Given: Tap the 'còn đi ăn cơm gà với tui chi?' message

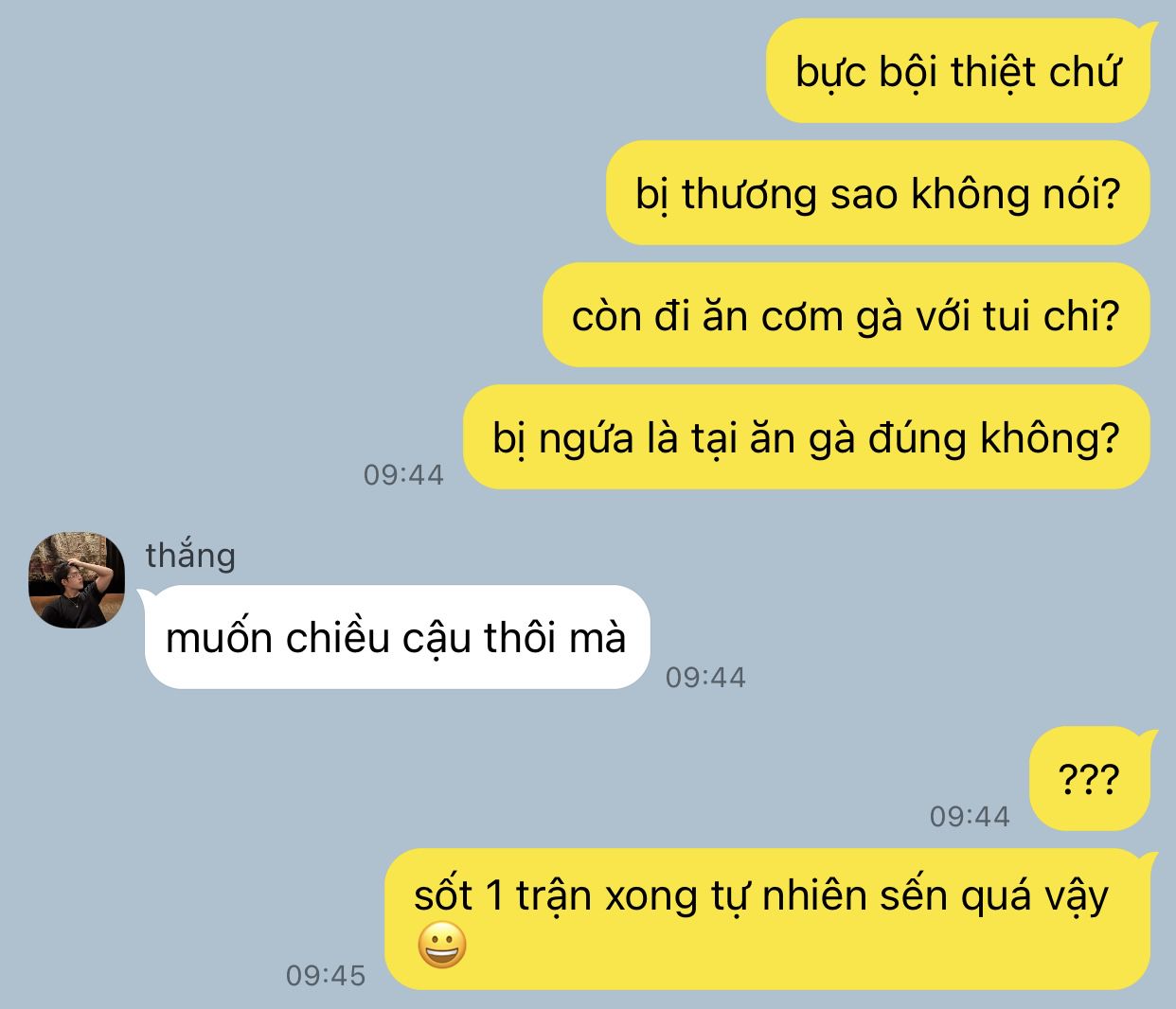Looking at the screenshot, I should (x=846, y=315).
